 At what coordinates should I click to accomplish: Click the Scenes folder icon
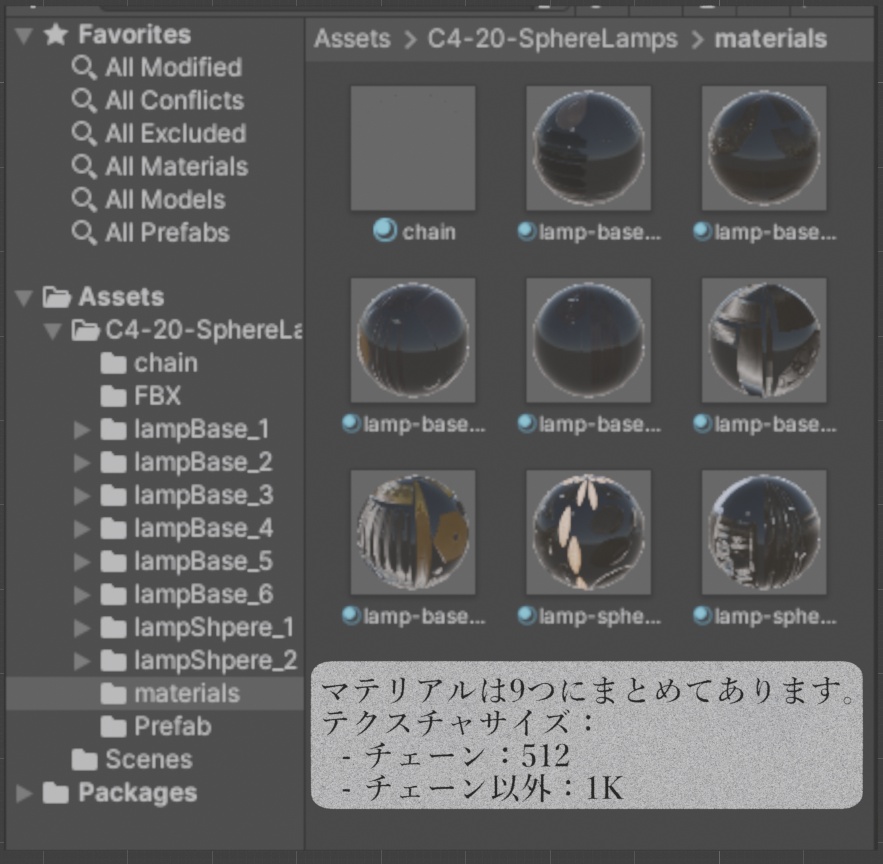[x=84, y=760]
